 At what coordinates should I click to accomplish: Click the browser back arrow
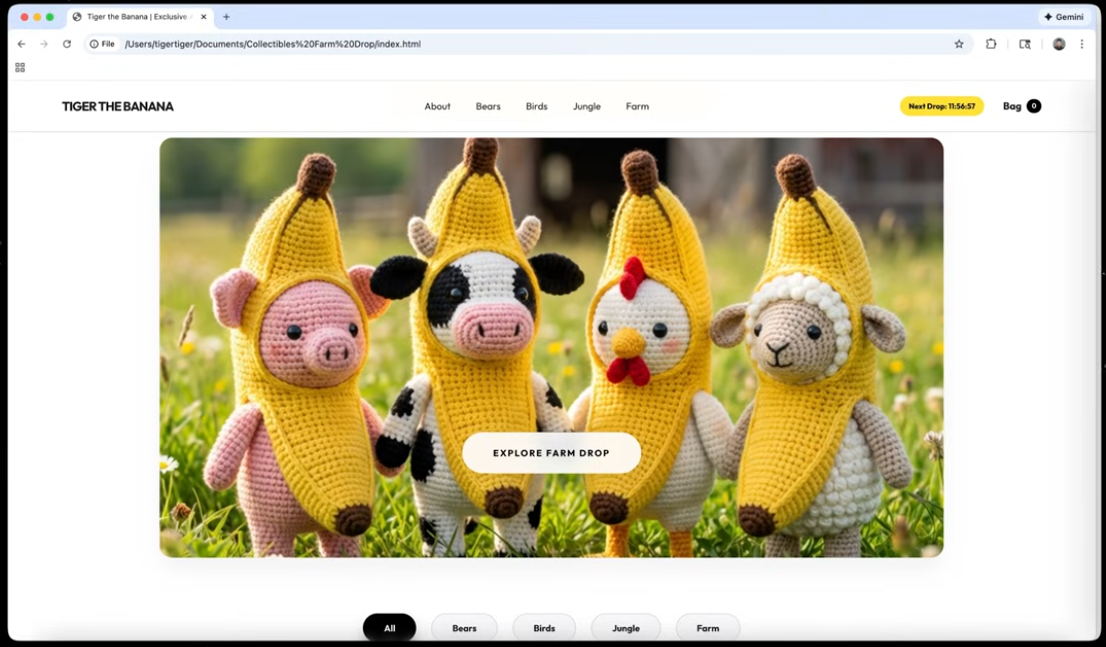click(21, 44)
